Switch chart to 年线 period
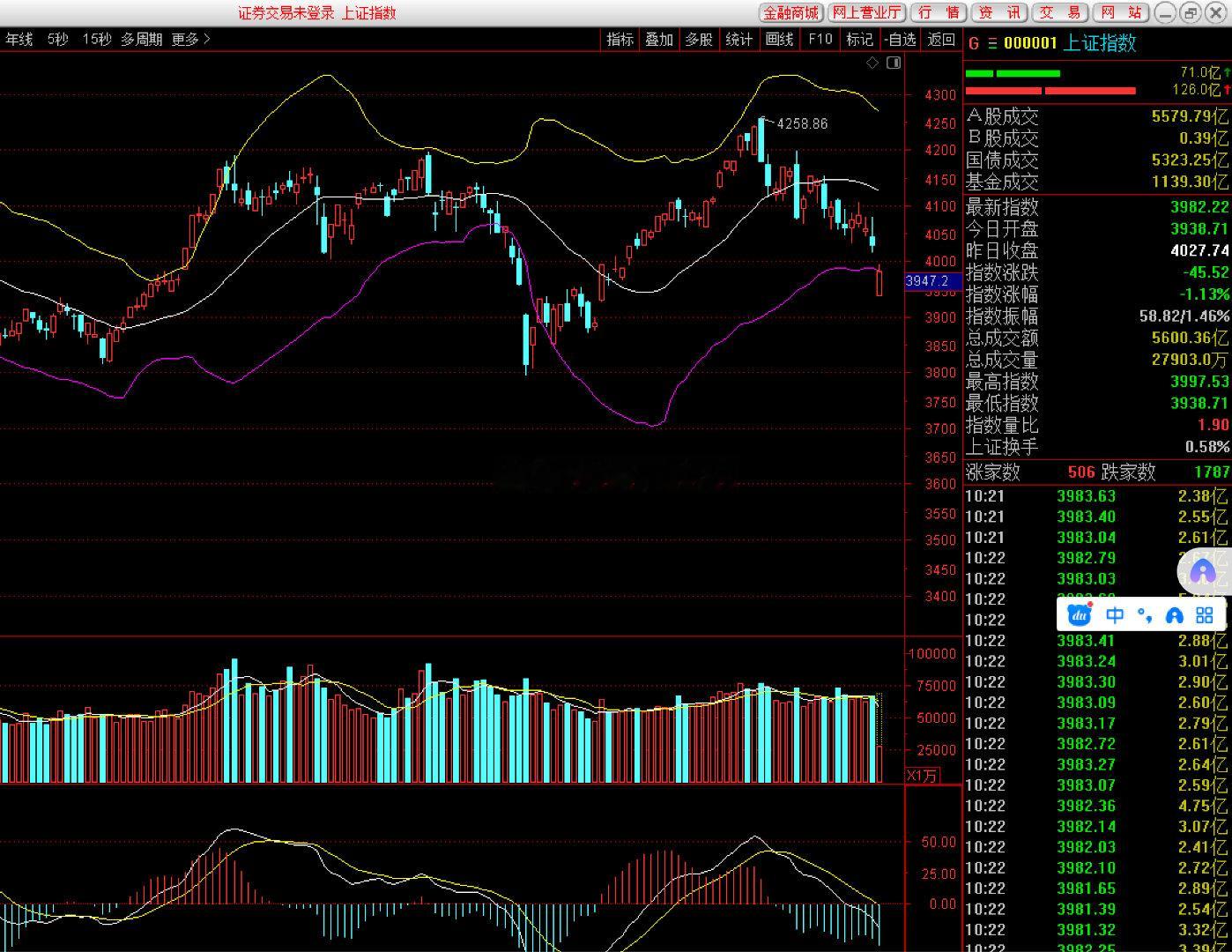1232x952 pixels. tap(19, 39)
